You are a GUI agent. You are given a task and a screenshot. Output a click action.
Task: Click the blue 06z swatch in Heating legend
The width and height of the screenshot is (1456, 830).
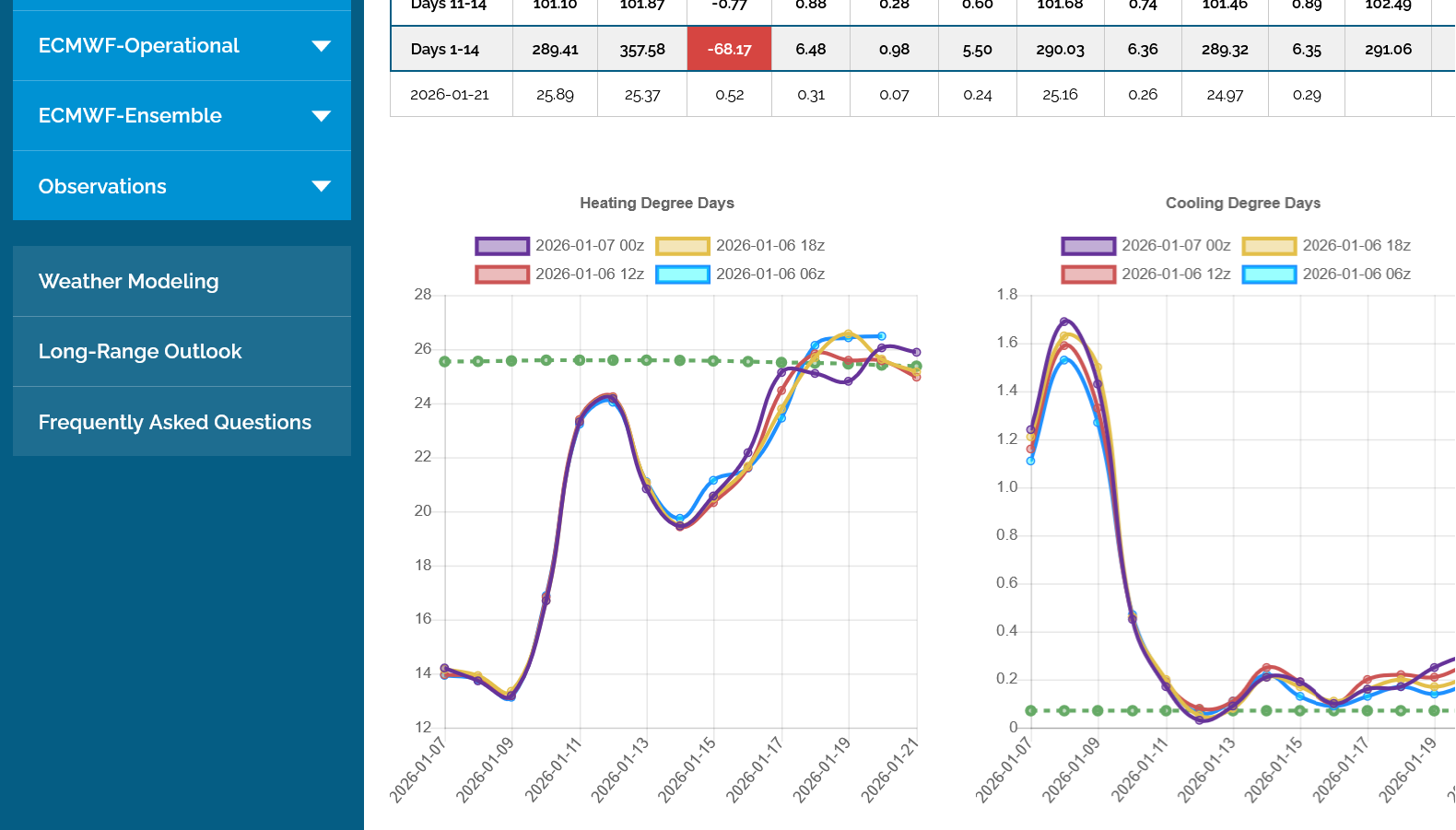[x=683, y=275]
